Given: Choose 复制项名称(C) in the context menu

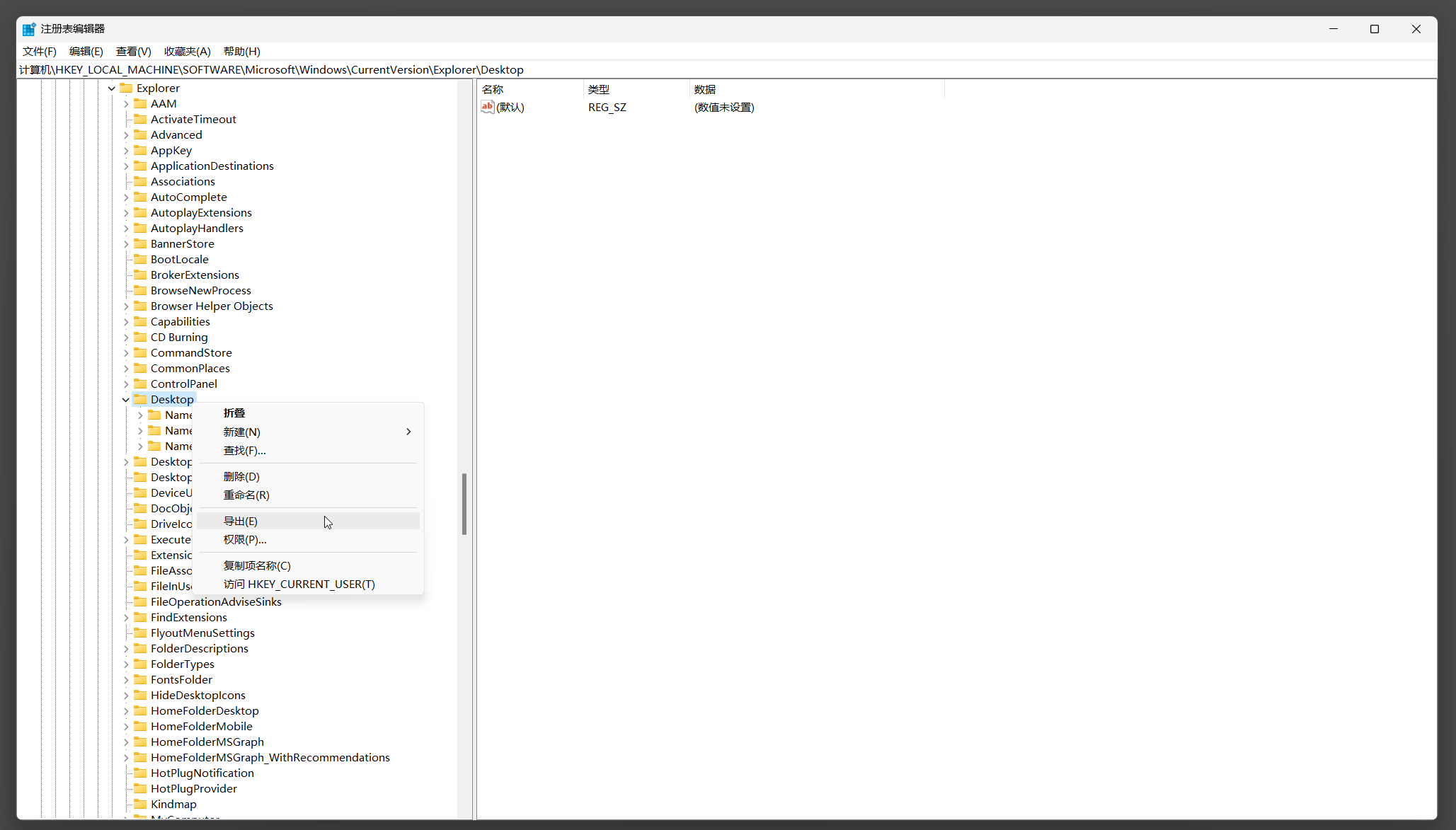Looking at the screenshot, I should coord(309,566).
